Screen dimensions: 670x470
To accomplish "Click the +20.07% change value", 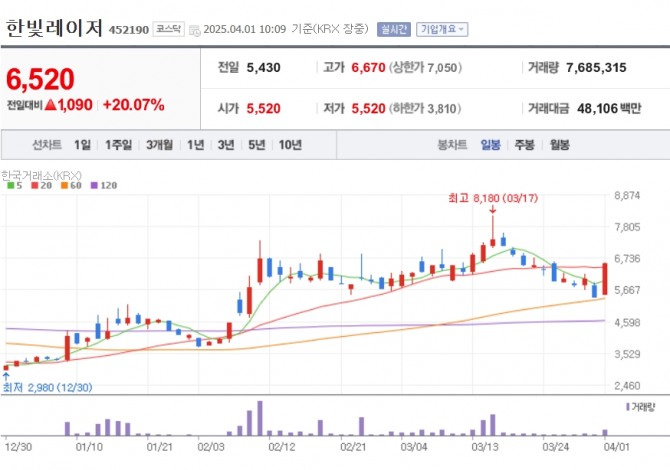I will click(133, 105).
